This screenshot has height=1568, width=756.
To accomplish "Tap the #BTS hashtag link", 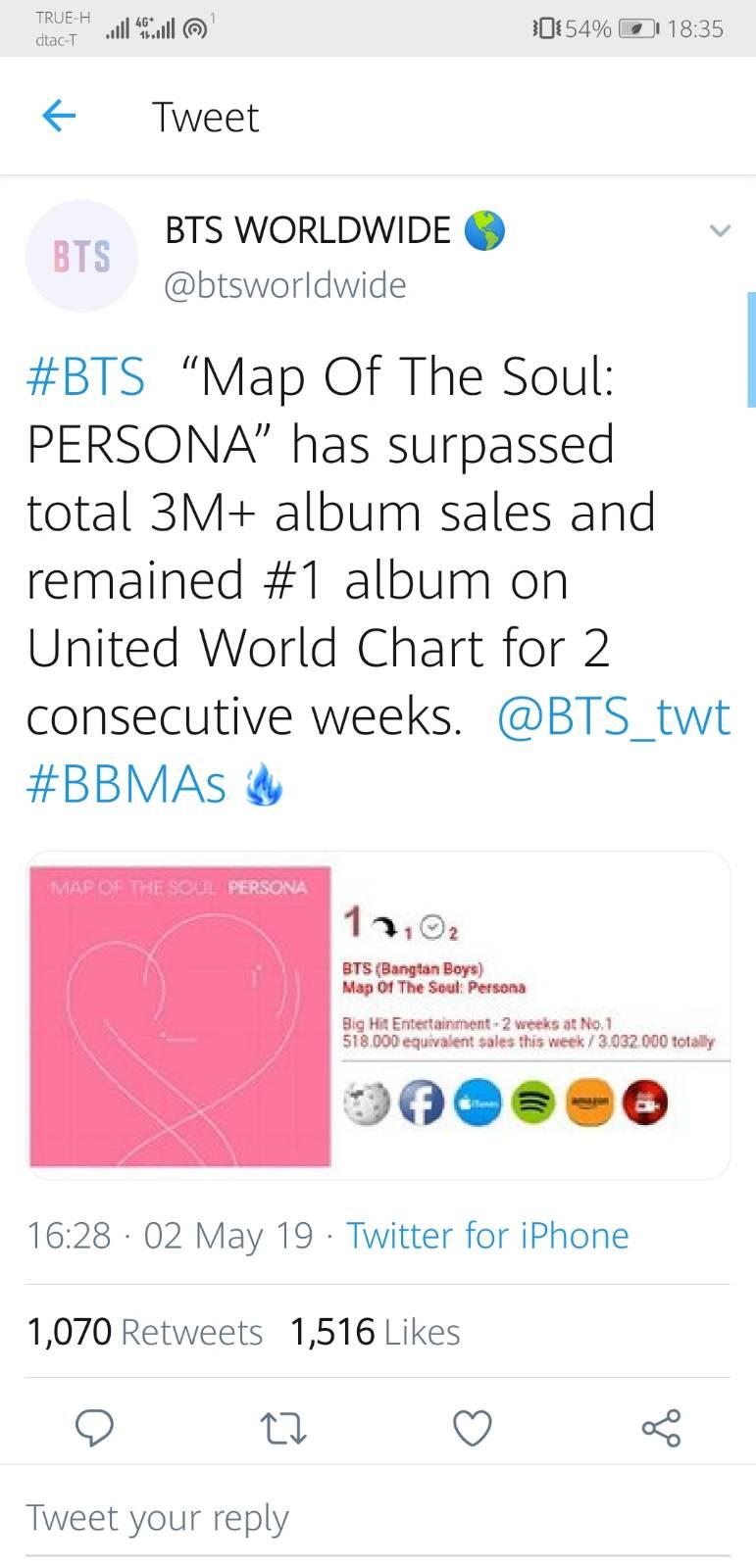I will (85, 377).
